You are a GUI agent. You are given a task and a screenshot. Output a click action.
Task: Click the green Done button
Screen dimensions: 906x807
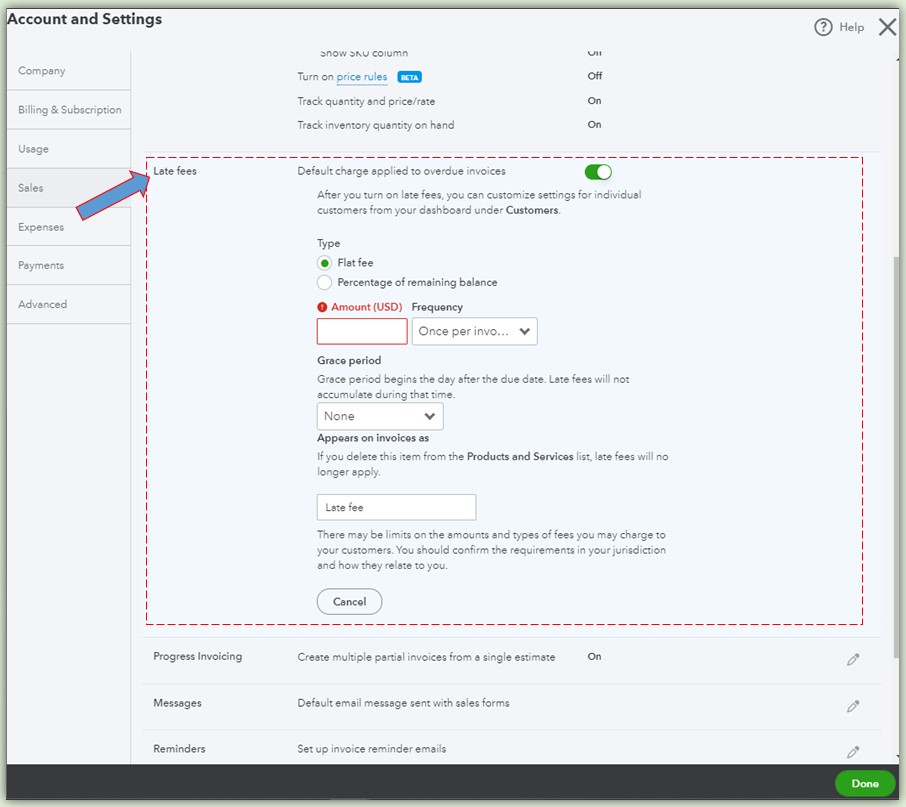click(864, 783)
